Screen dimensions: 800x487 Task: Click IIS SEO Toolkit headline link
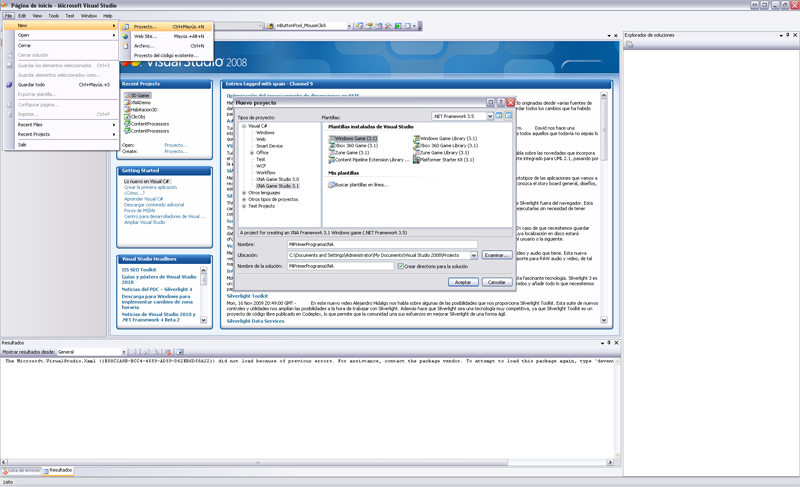tap(139, 270)
